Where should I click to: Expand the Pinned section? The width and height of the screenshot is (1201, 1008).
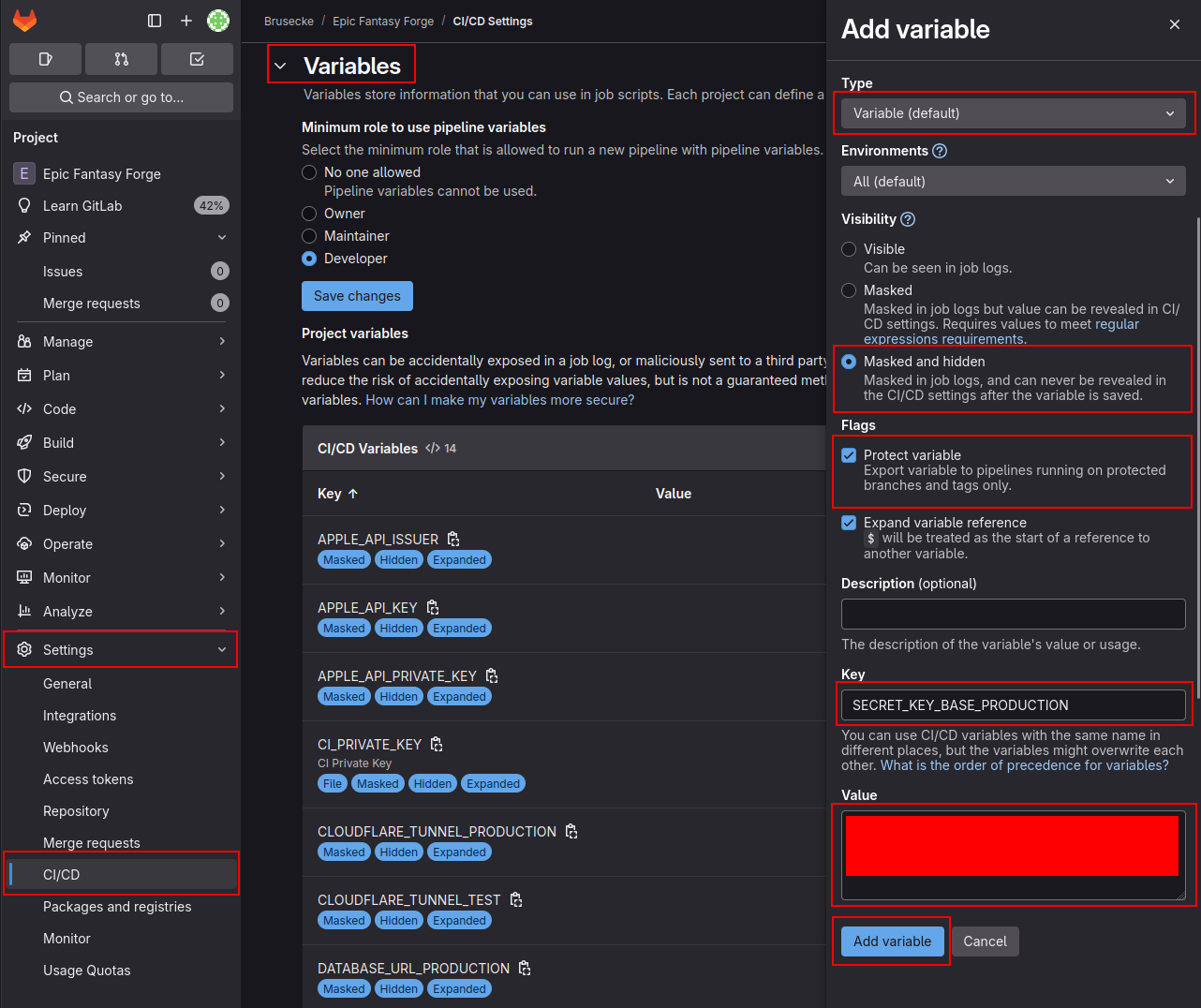coord(120,237)
